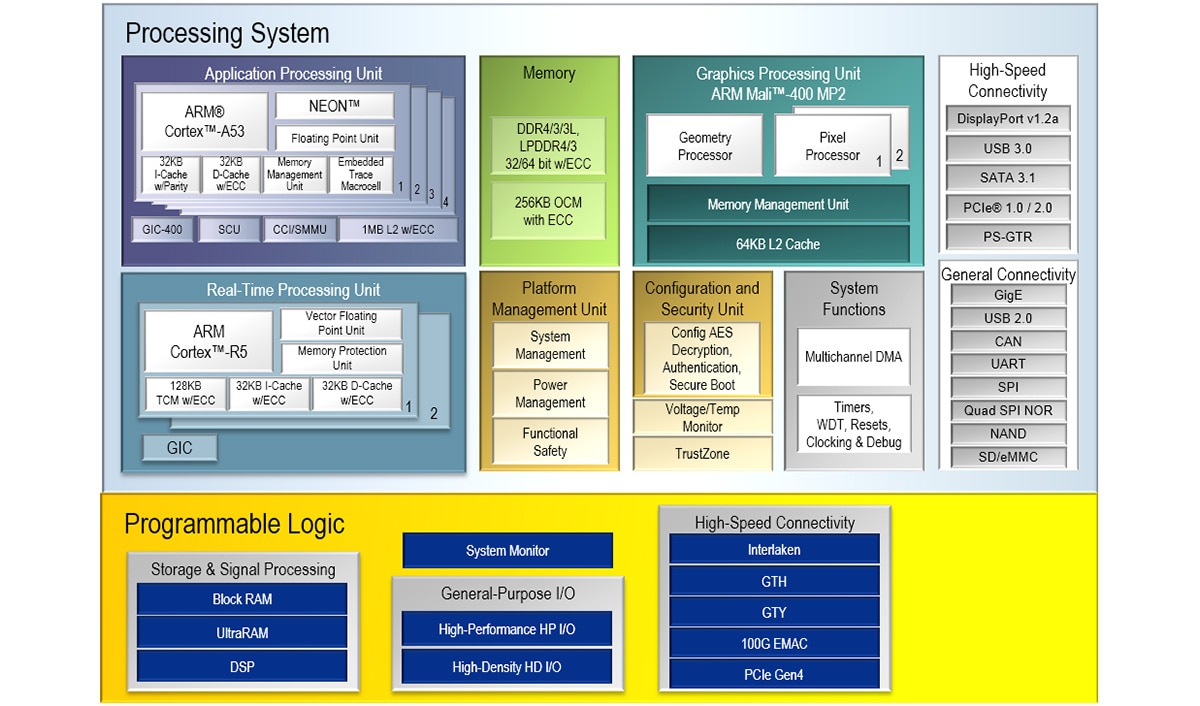Click the UltraRAM block
Image resolution: width=1200 pixels, height=706 pixels.
(x=242, y=633)
